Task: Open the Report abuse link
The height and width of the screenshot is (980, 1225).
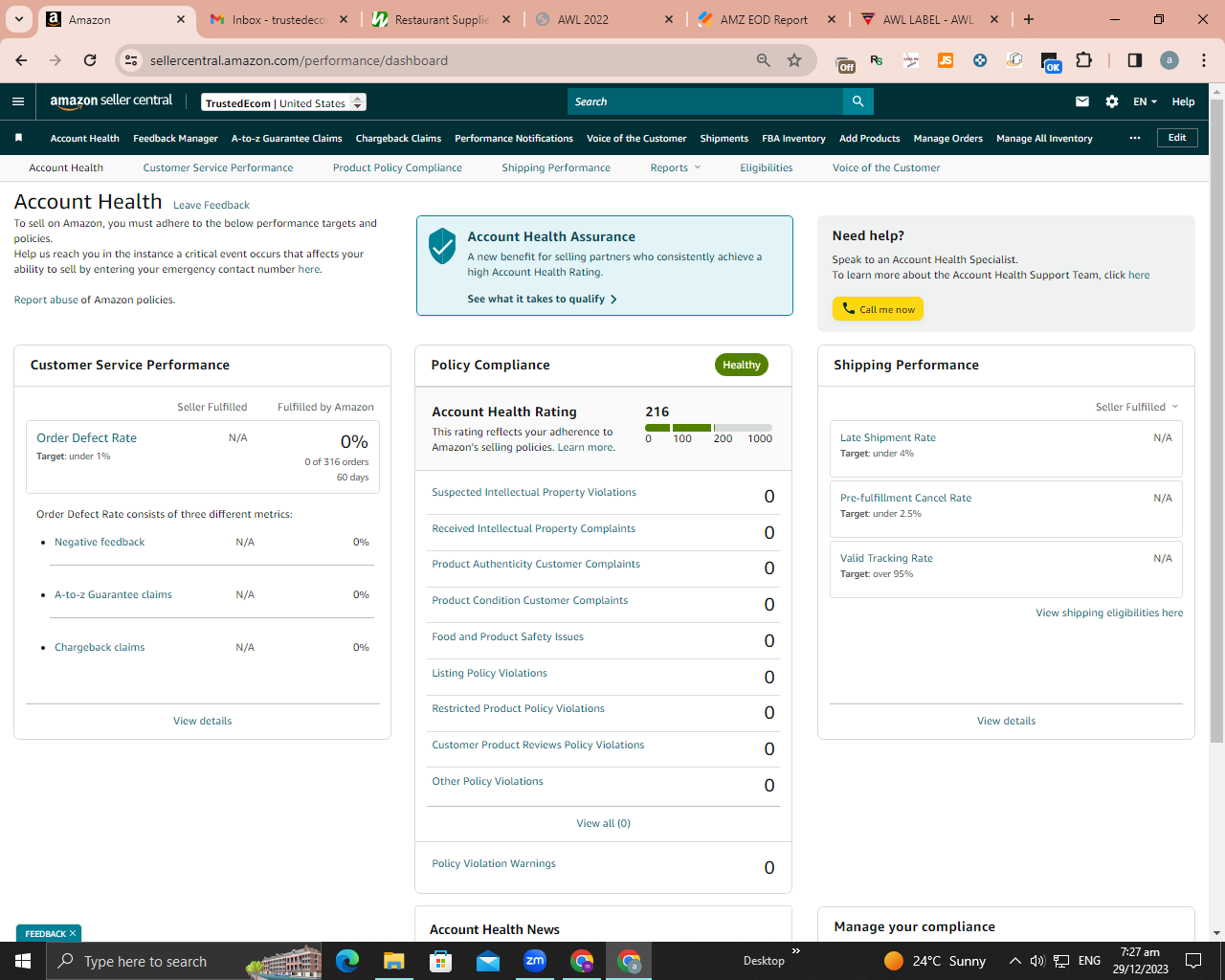Action: coord(46,300)
